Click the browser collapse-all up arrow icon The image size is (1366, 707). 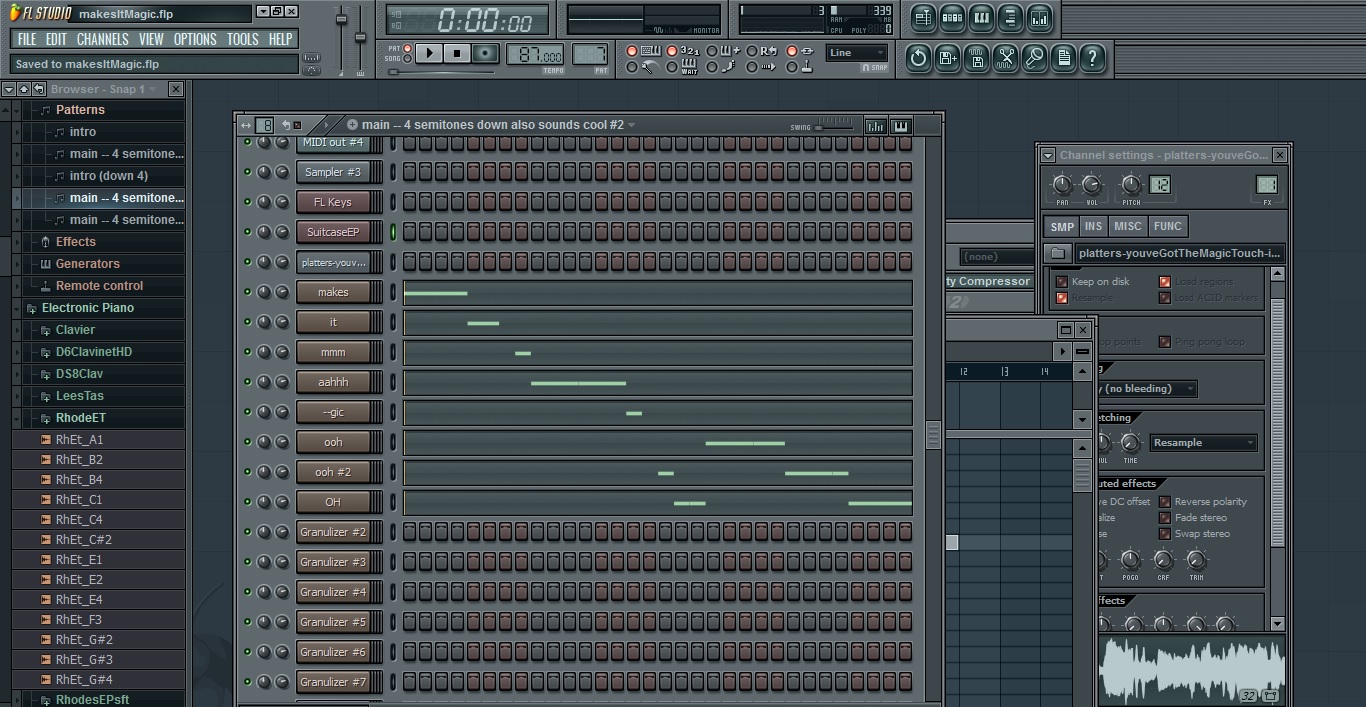click(23, 89)
